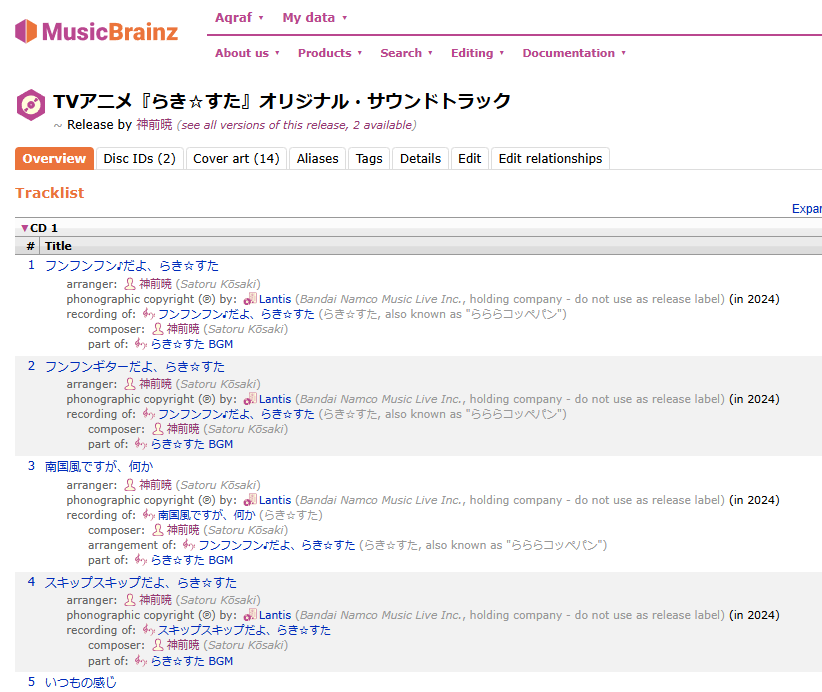
Task: Open release artist 神前暁 link in header
Action: 154,125
